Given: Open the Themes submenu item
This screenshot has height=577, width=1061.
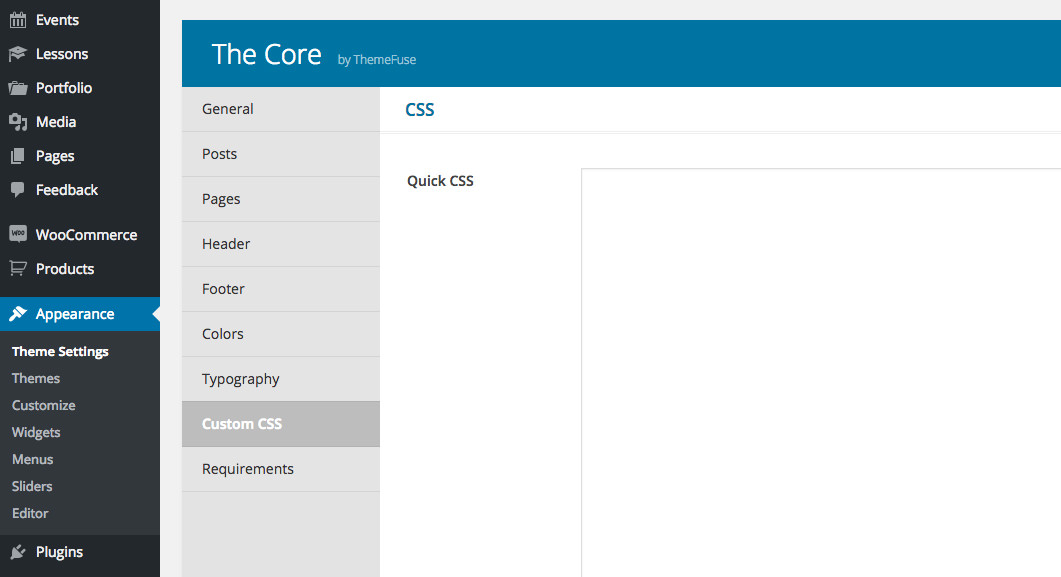Looking at the screenshot, I should (x=36, y=378).
